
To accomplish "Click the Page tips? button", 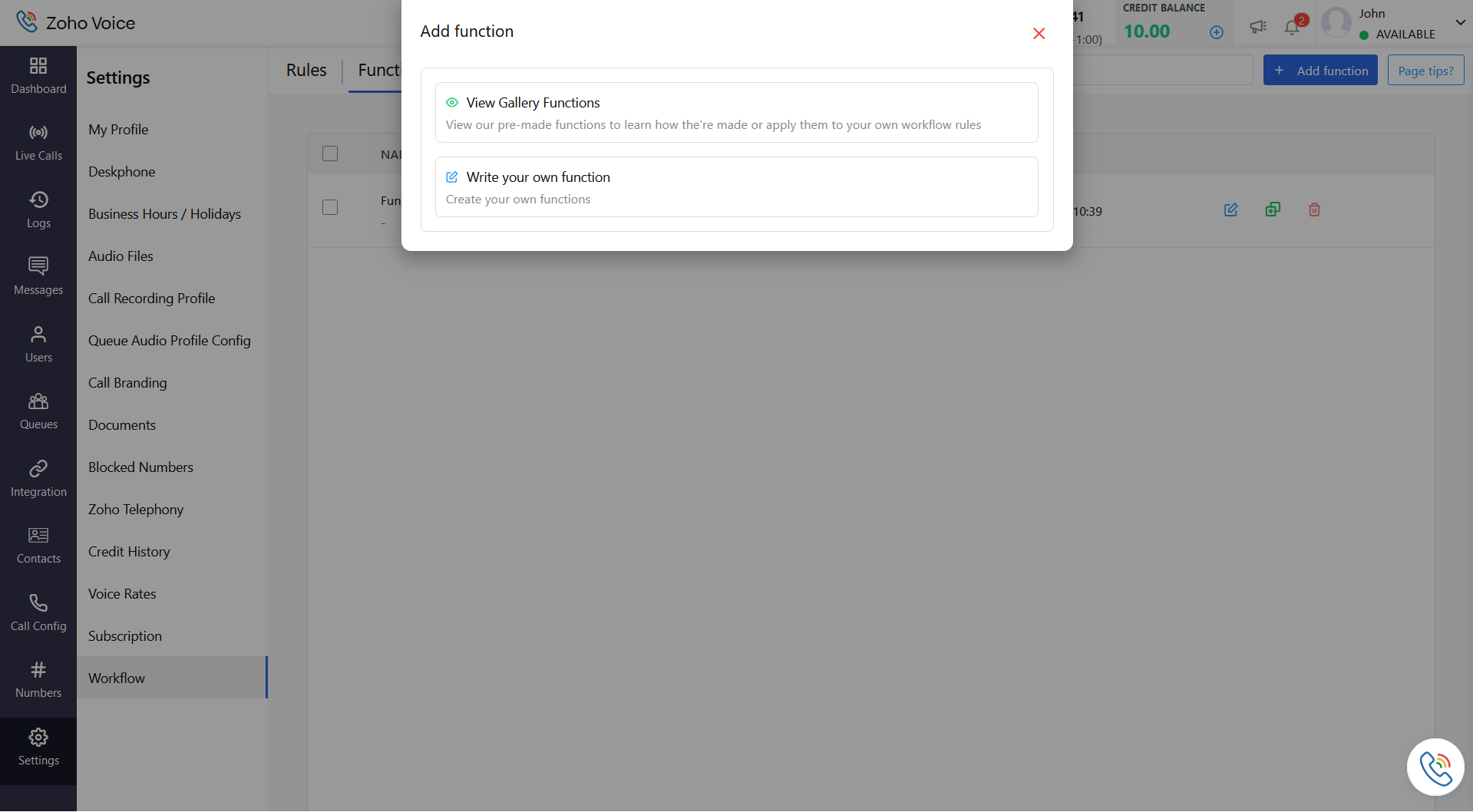I will click(x=1425, y=71).
